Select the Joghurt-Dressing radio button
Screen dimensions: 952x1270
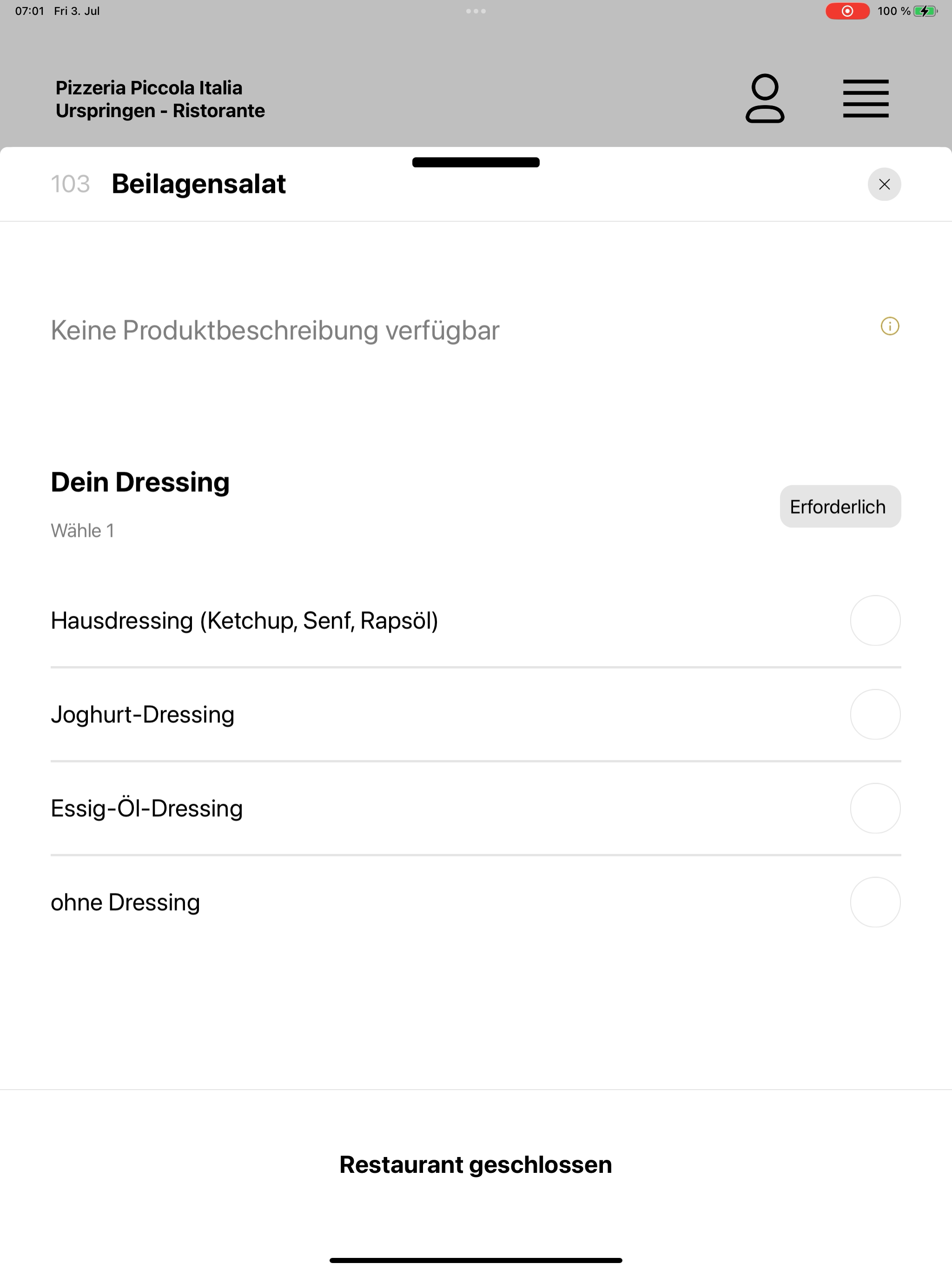pos(875,714)
